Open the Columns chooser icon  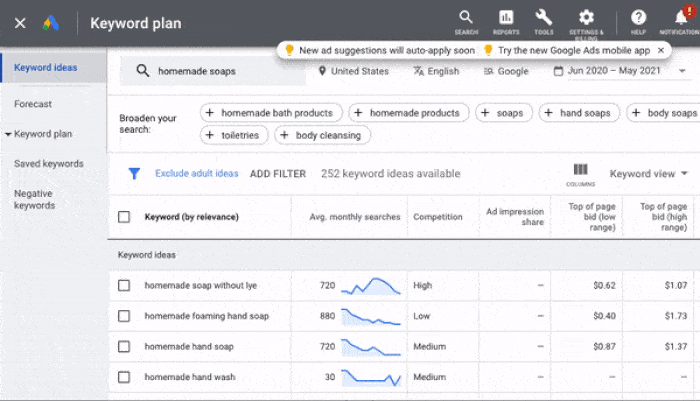pyautogui.click(x=580, y=170)
